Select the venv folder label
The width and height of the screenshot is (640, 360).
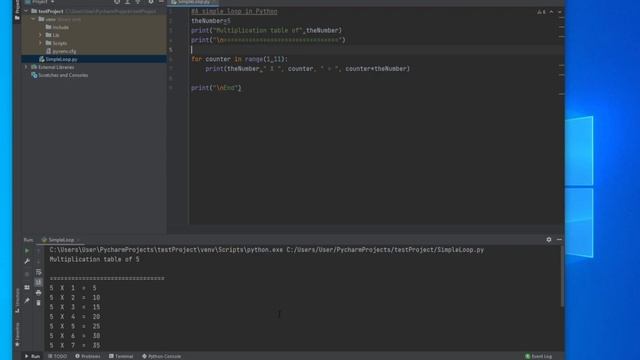point(51,19)
